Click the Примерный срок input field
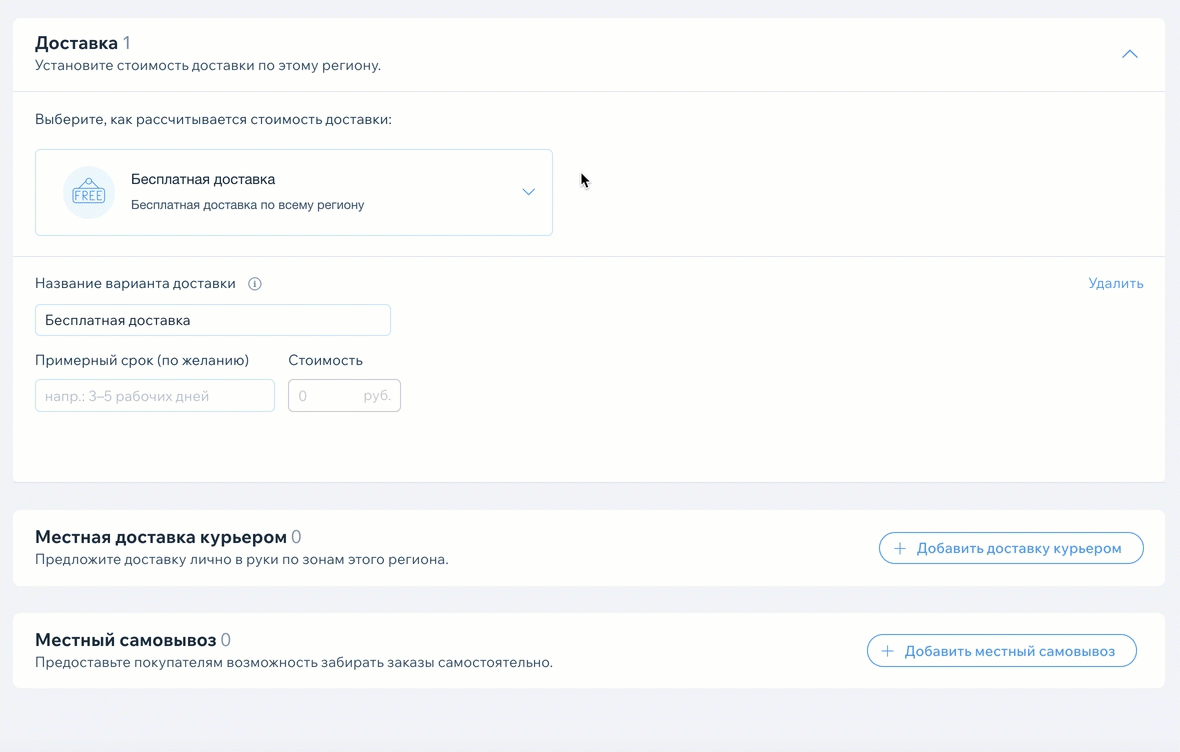 coord(154,396)
